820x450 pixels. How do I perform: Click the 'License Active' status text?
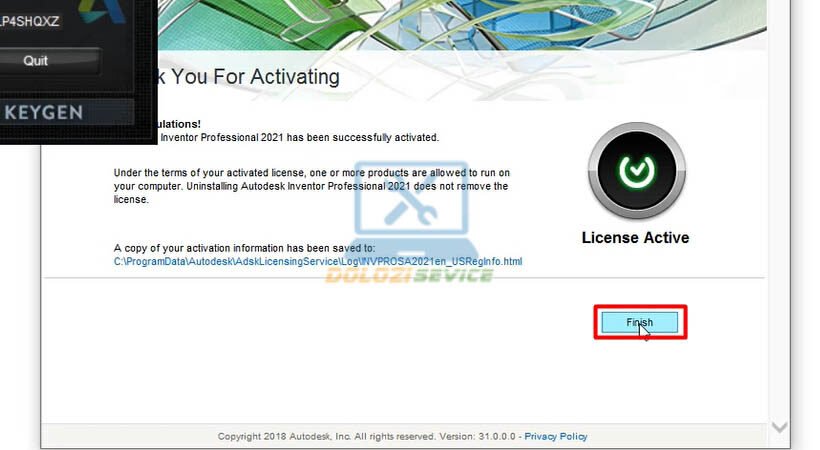point(635,238)
